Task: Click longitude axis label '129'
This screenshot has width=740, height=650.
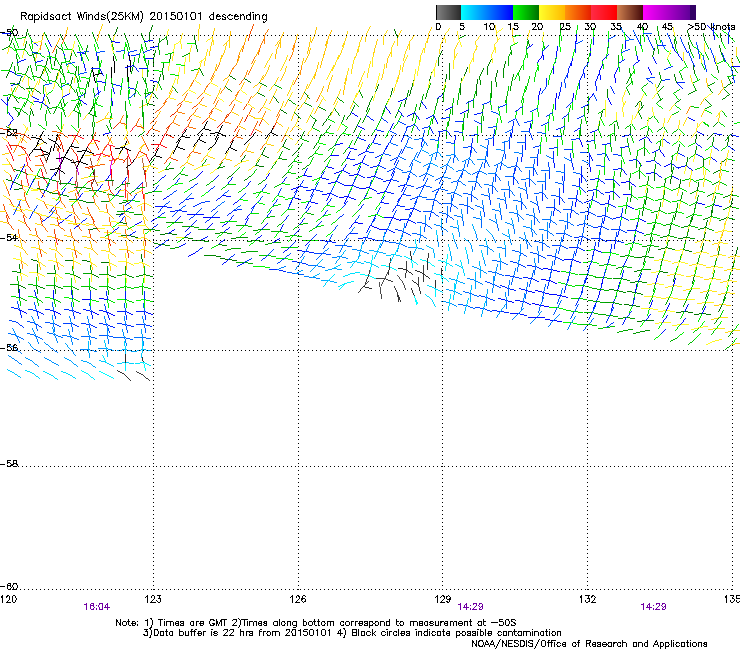Action: point(443,599)
